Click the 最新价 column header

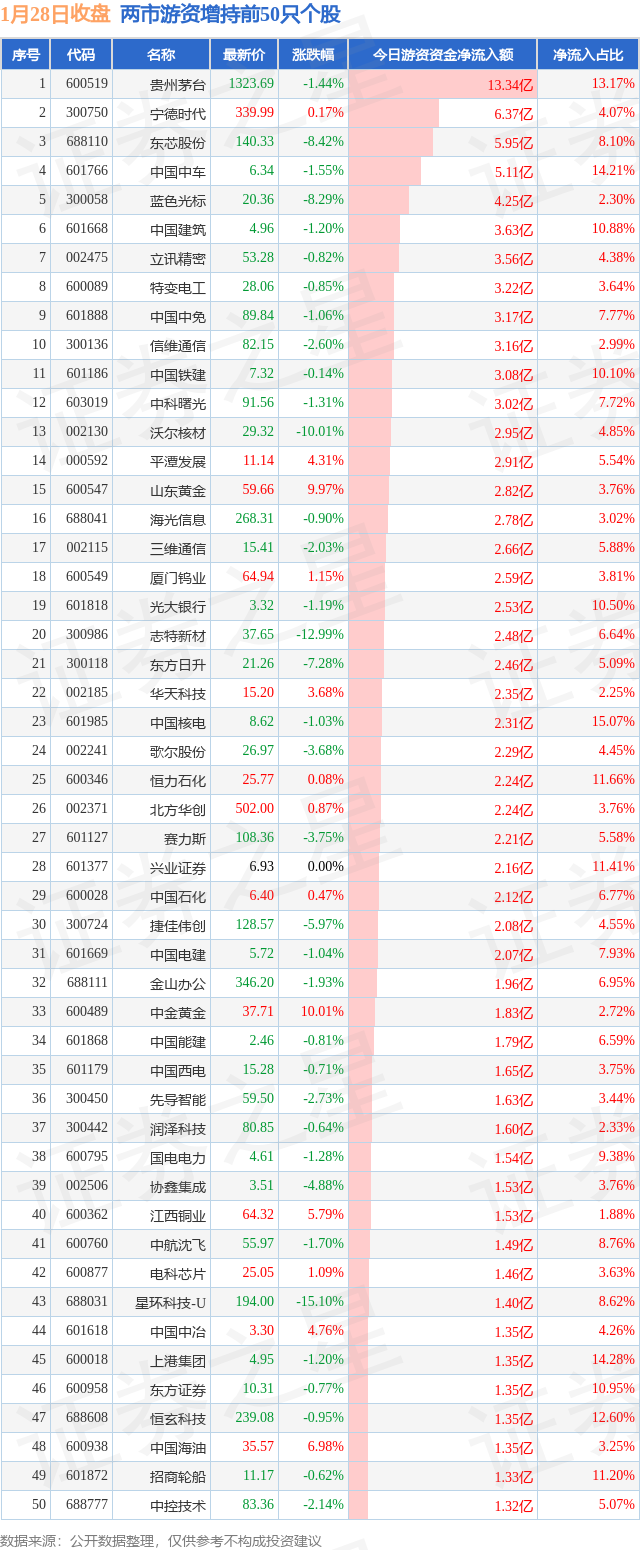(x=244, y=55)
